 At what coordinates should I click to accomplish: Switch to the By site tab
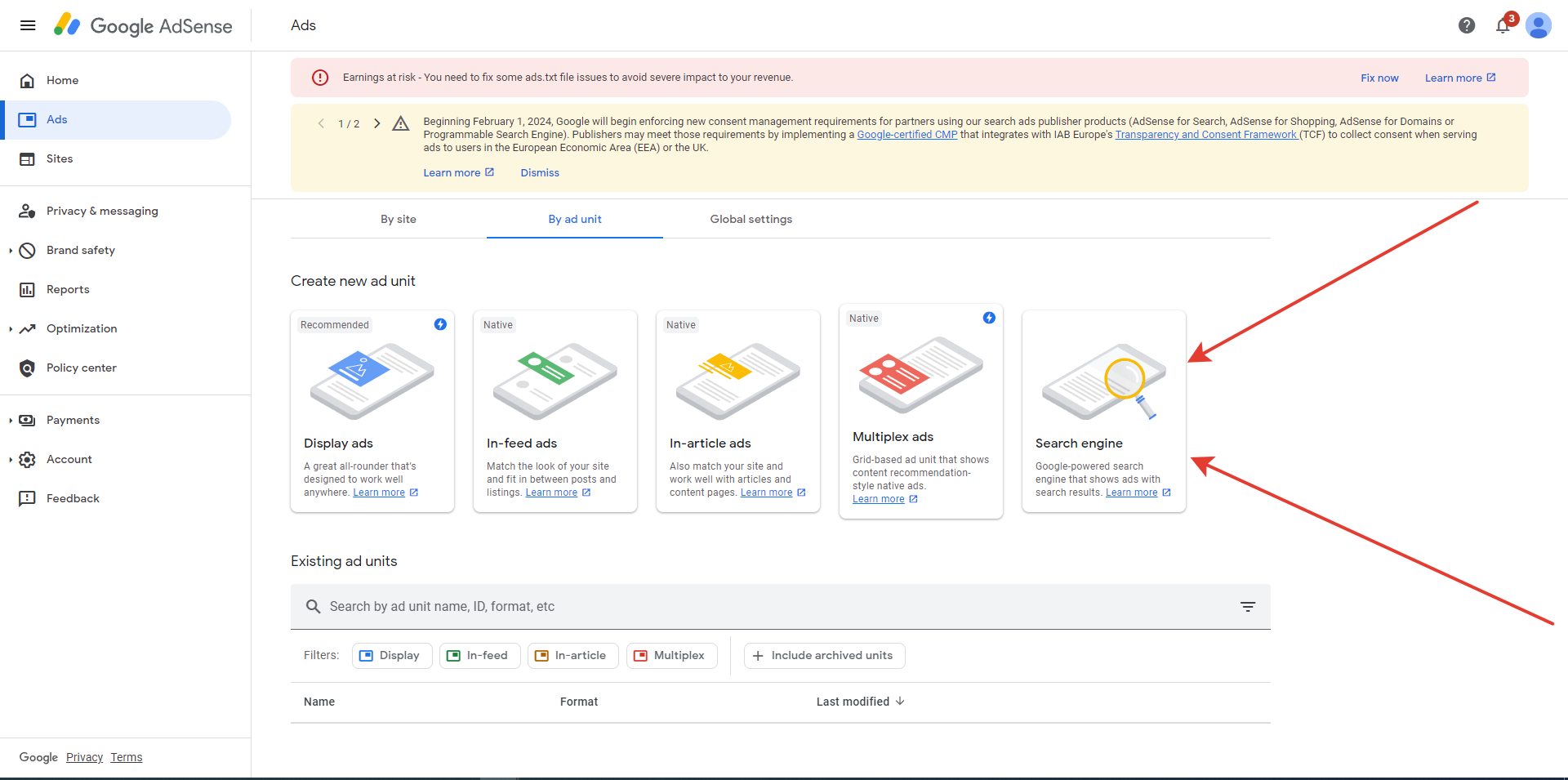[399, 219]
